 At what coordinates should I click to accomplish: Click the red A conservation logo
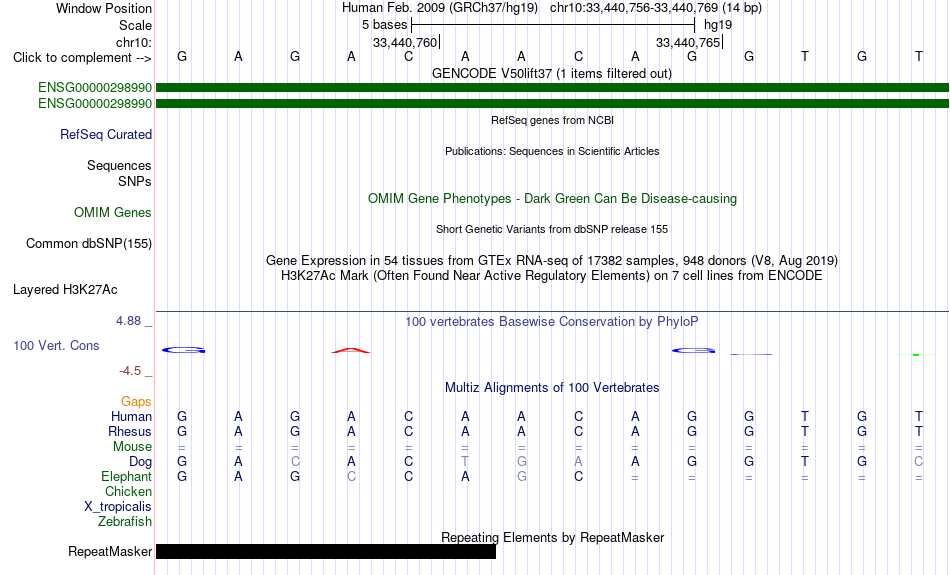pos(351,350)
